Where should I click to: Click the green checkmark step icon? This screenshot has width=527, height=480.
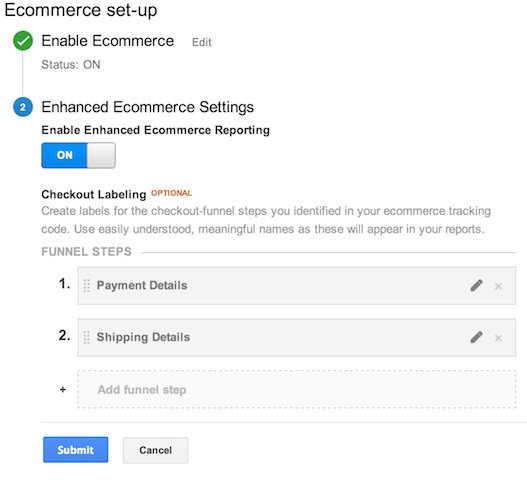[x=23, y=41]
